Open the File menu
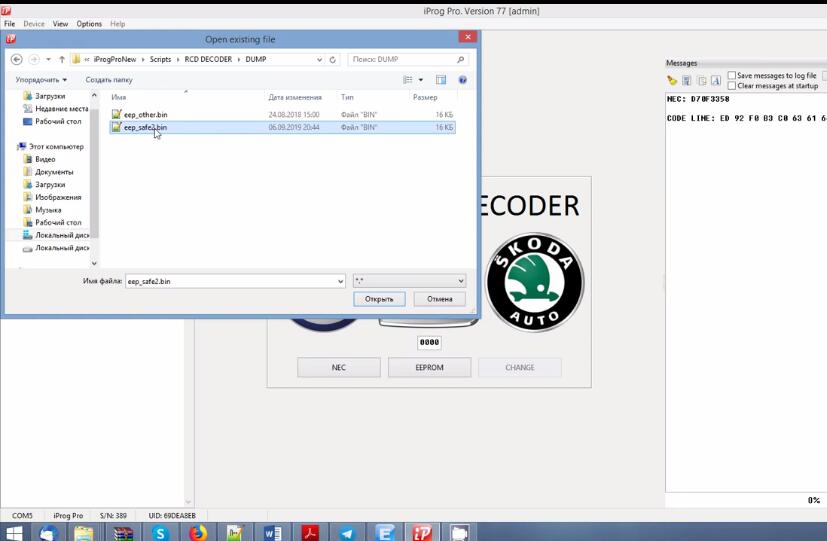Image resolution: width=827 pixels, height=541 pixels. (x=9, y=24)
